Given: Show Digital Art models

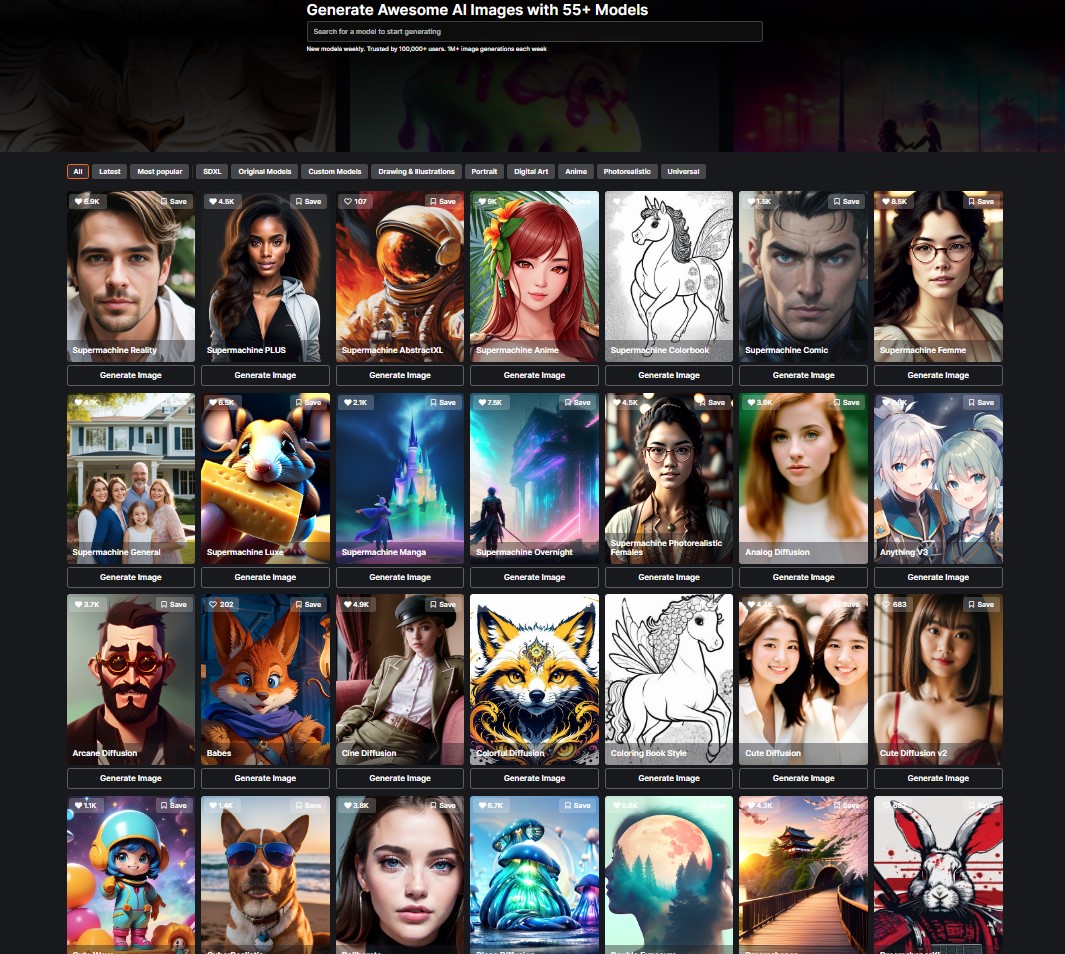Looking at the screenshot, I should point(531,172).
